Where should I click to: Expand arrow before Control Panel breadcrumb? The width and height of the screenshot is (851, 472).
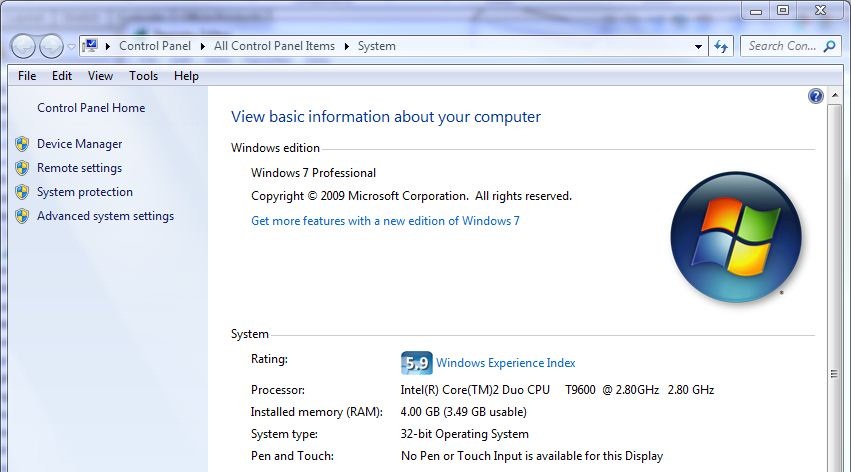point(107,47)
